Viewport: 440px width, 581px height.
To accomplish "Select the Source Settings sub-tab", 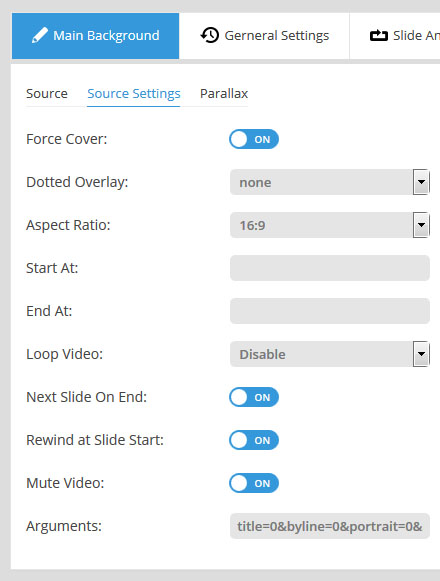I will [x=134, y=94].
